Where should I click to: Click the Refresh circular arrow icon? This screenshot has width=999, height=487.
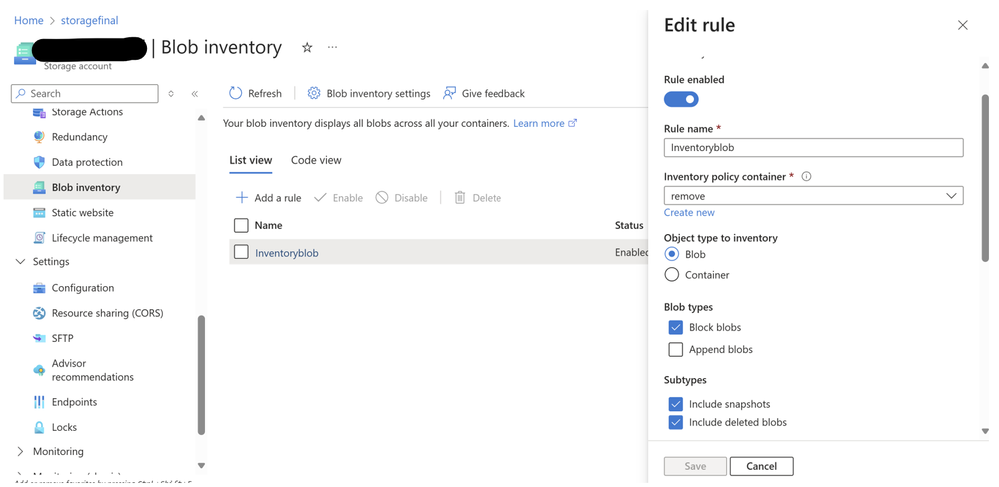point(236,94)
